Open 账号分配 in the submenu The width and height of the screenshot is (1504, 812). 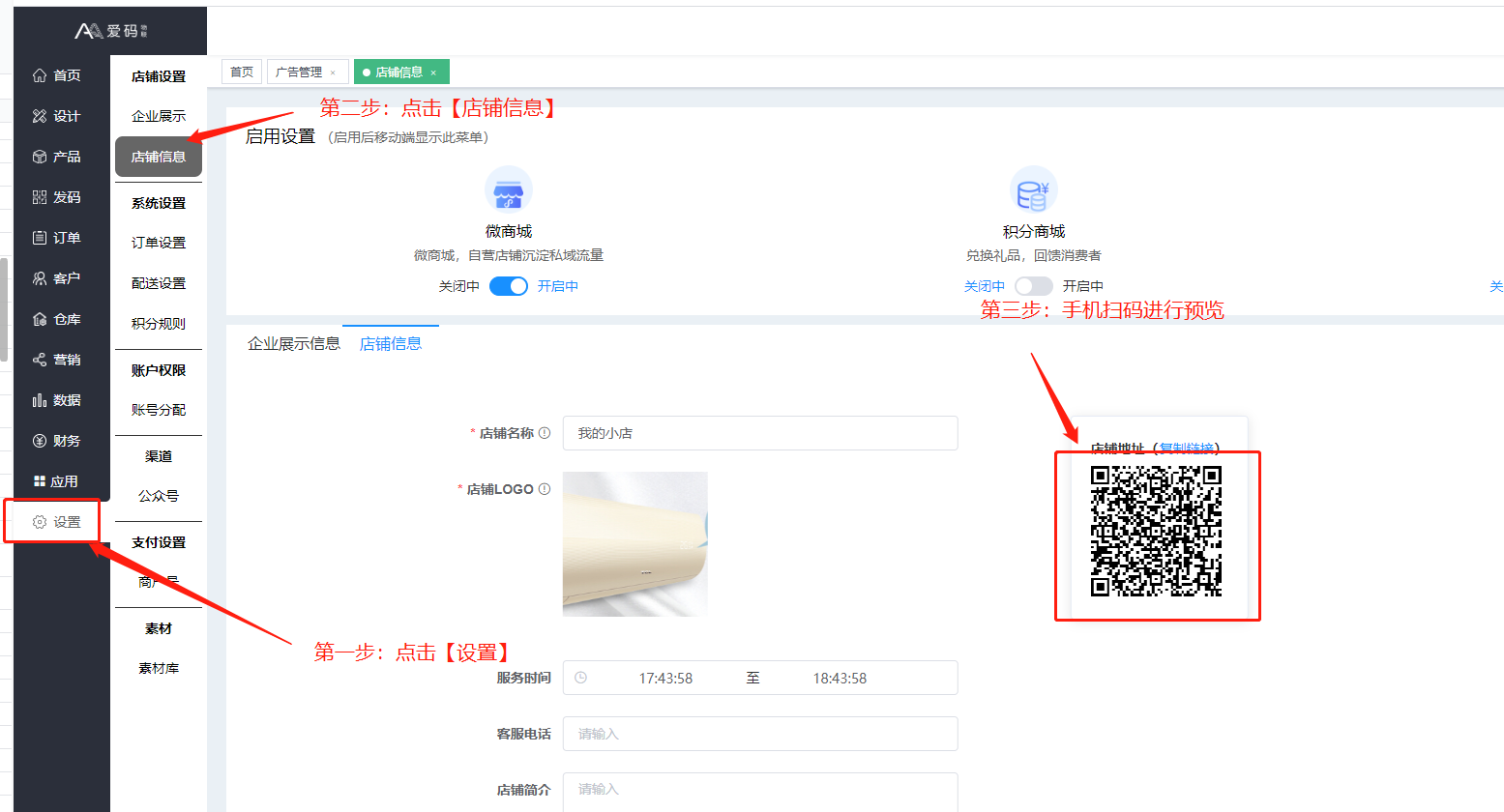tap(159, 410)
